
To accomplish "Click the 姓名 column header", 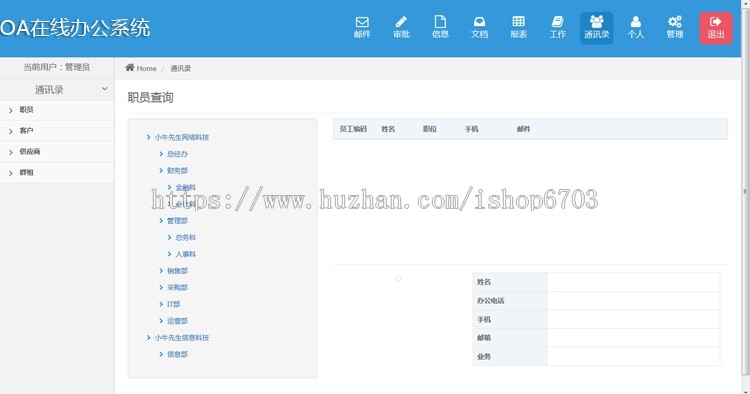I will pyautogui.click(x=388, y=129).
